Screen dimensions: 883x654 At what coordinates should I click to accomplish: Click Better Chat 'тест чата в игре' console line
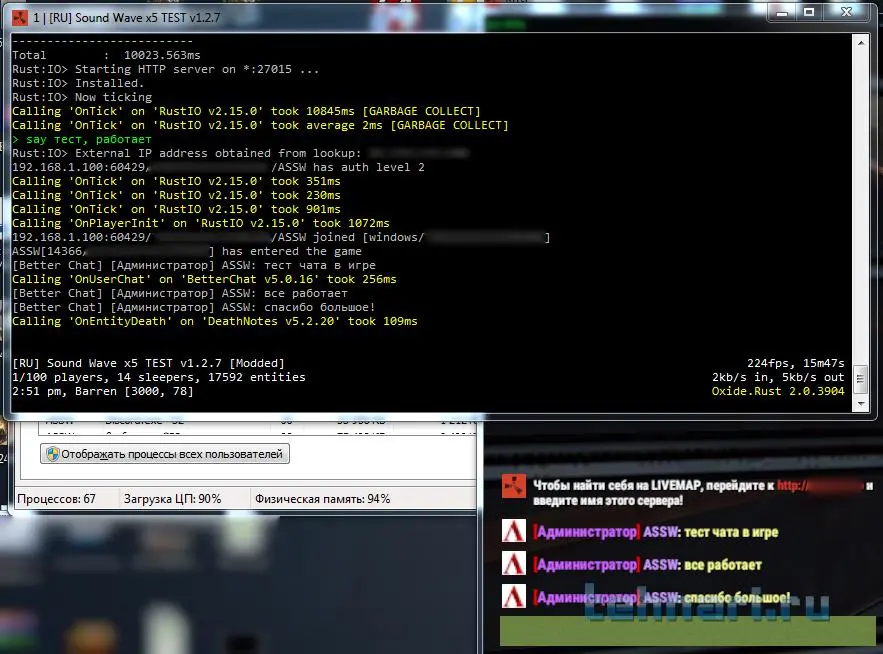[x=194, y=265]
